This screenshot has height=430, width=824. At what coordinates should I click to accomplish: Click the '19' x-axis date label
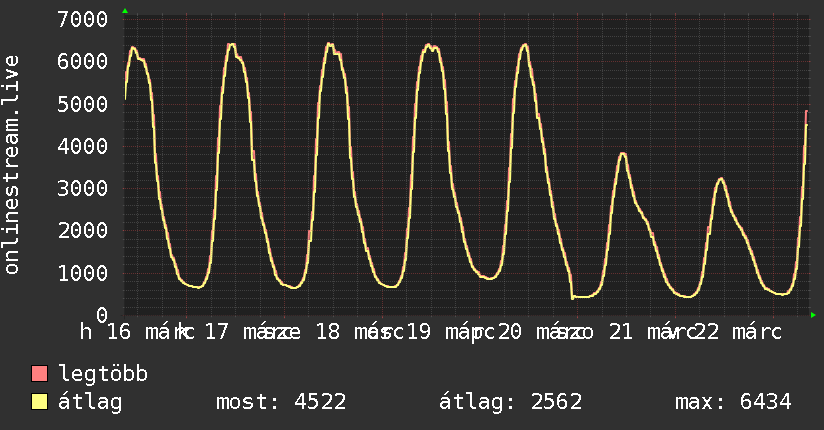pyautogui.click(x=419, y=332)
